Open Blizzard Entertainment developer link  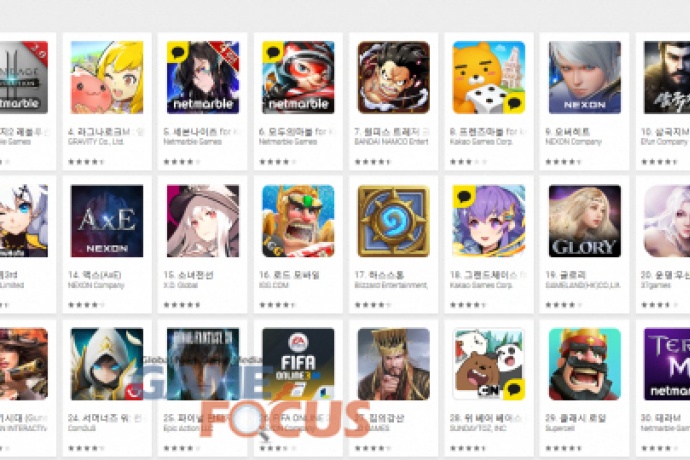click(391, 285)
